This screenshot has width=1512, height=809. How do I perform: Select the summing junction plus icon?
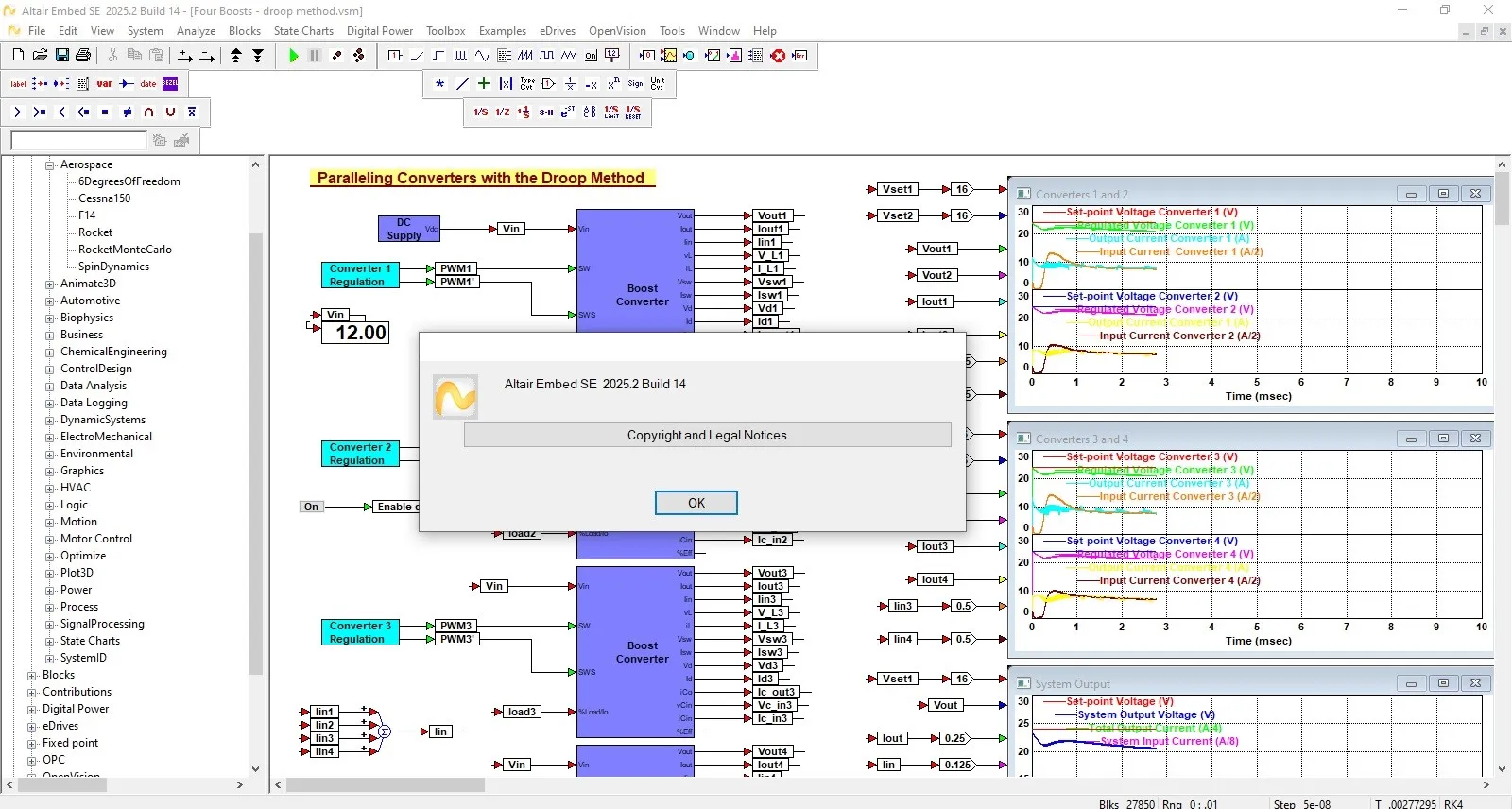click(484, 84)
